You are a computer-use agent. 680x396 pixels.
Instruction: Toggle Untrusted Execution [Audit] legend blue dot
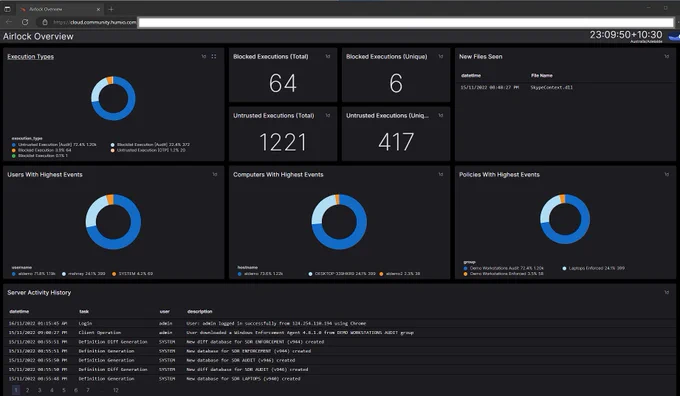pyautogui.click(x=14, y=145)
